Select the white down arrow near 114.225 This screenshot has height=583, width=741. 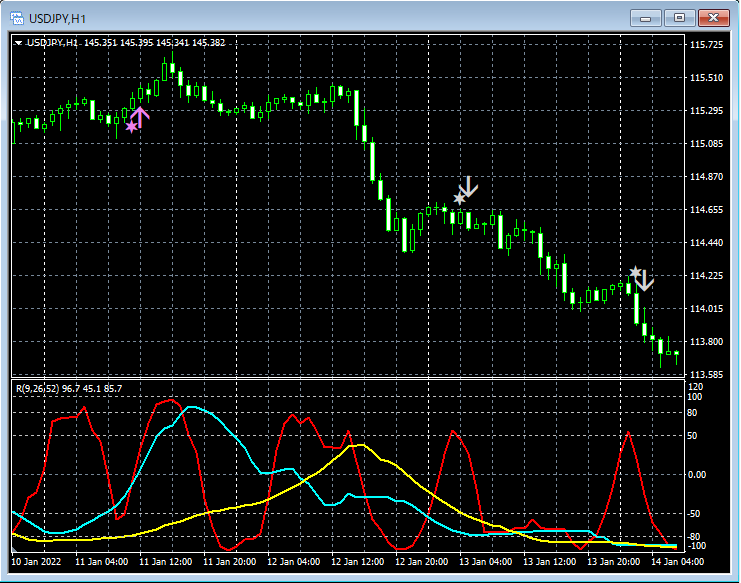point(645,280)
